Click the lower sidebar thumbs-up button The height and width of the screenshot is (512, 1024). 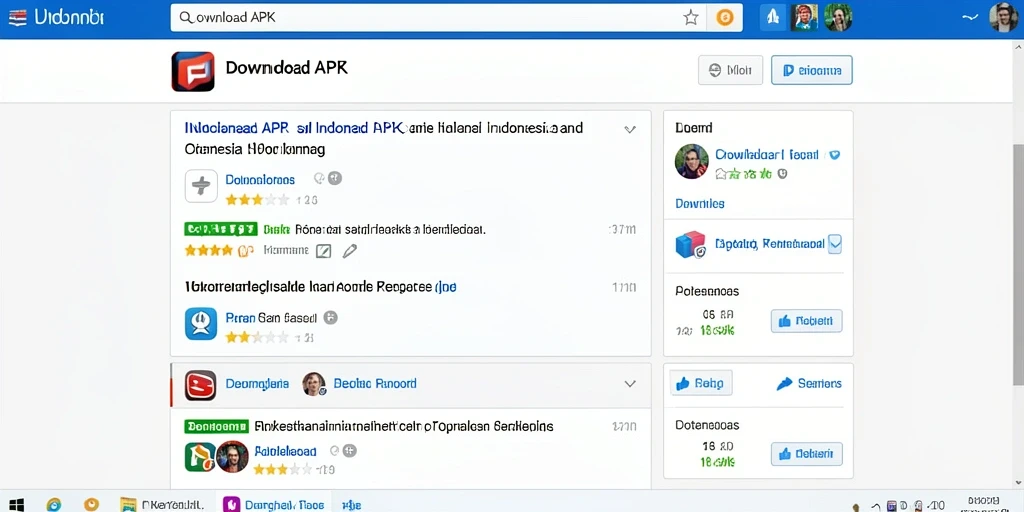coord(807,453)
